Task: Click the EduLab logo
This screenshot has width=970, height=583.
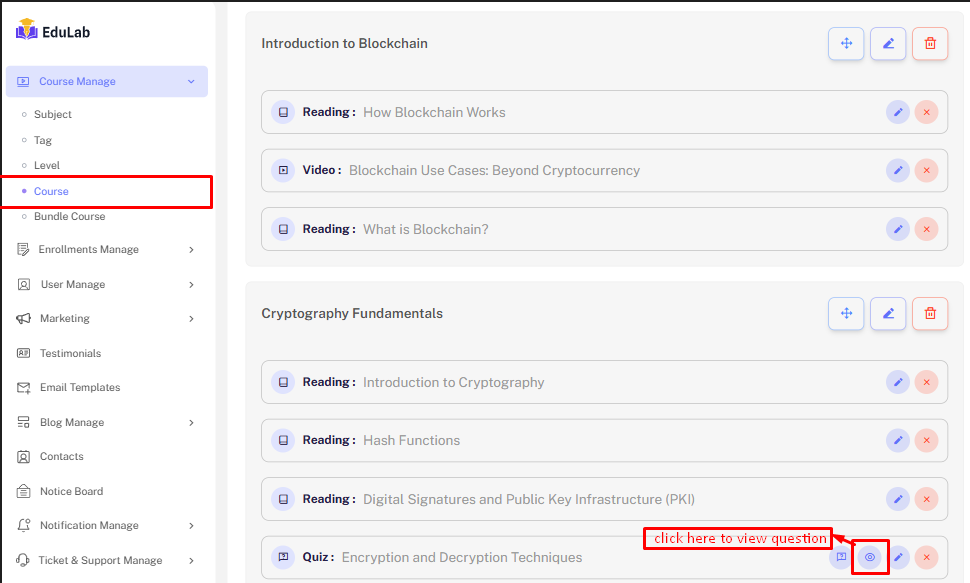Action: click(x=54, y=31)
